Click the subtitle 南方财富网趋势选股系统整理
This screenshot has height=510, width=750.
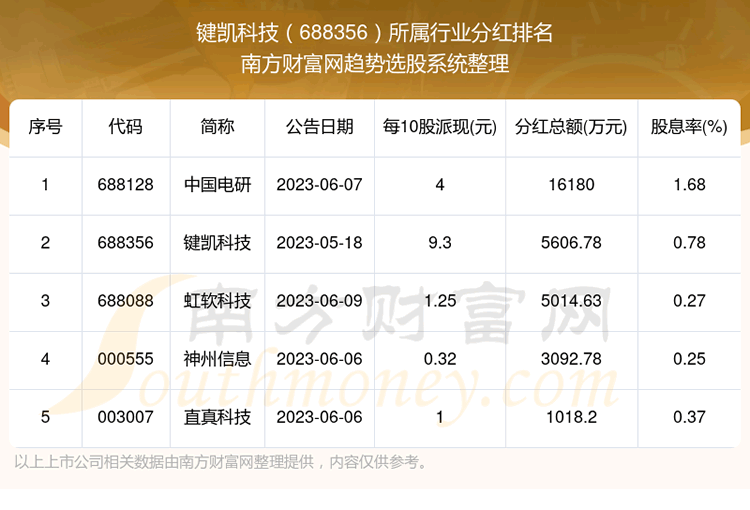point(375,64)
